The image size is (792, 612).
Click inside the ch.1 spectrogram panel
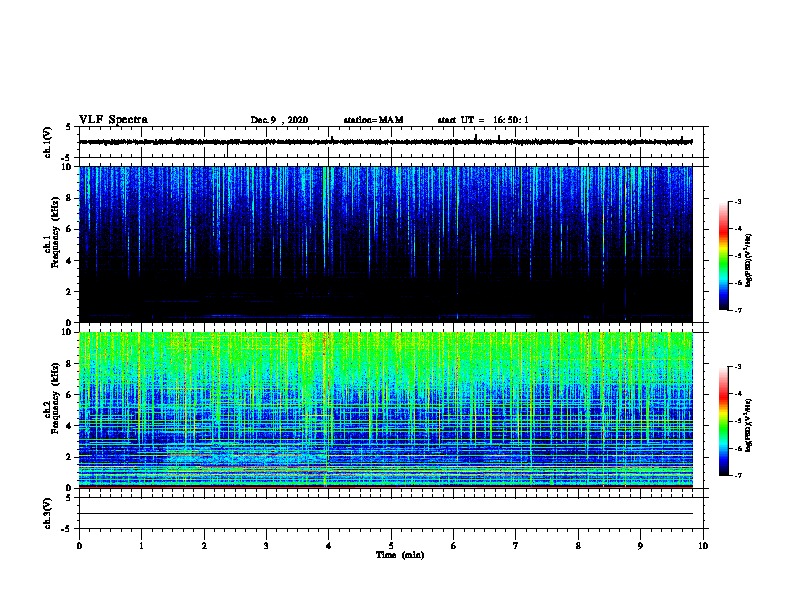click(386, 244)
